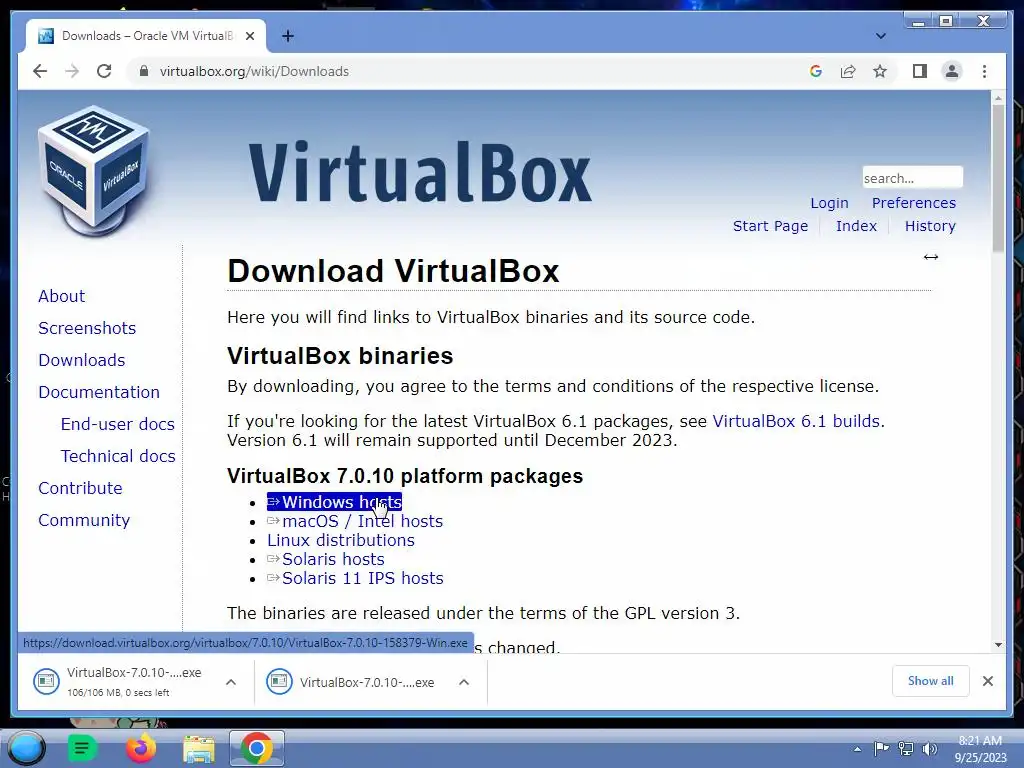Open the Google icon in address bar
The image size is (1024, 768).
[x=816, y=71]
